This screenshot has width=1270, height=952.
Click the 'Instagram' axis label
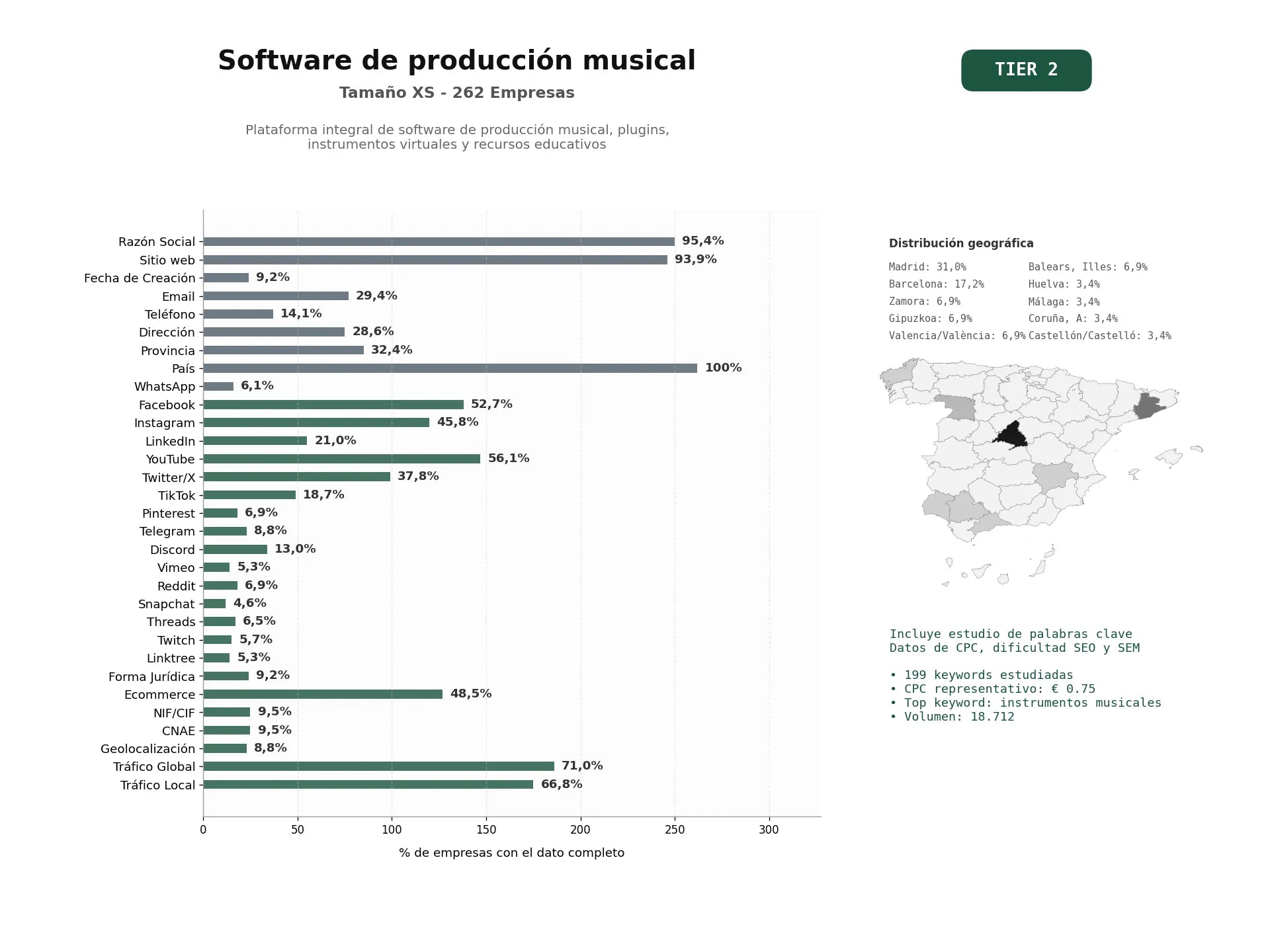point(165,423)
